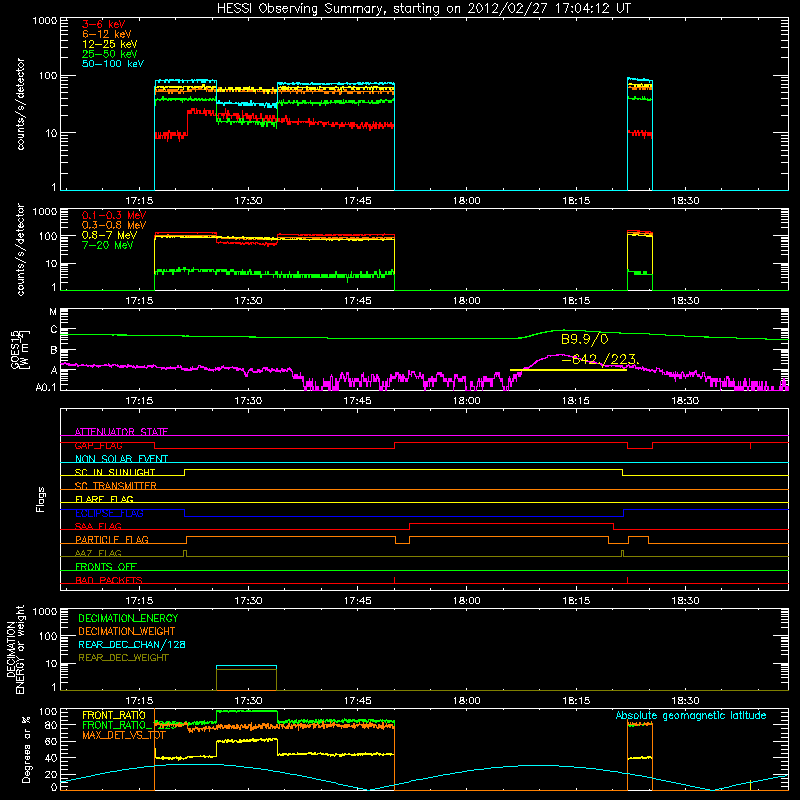Viewport: 800px width, 800px height.
Task: Click the GOES class C tick label
Action: tap(54, 330)
